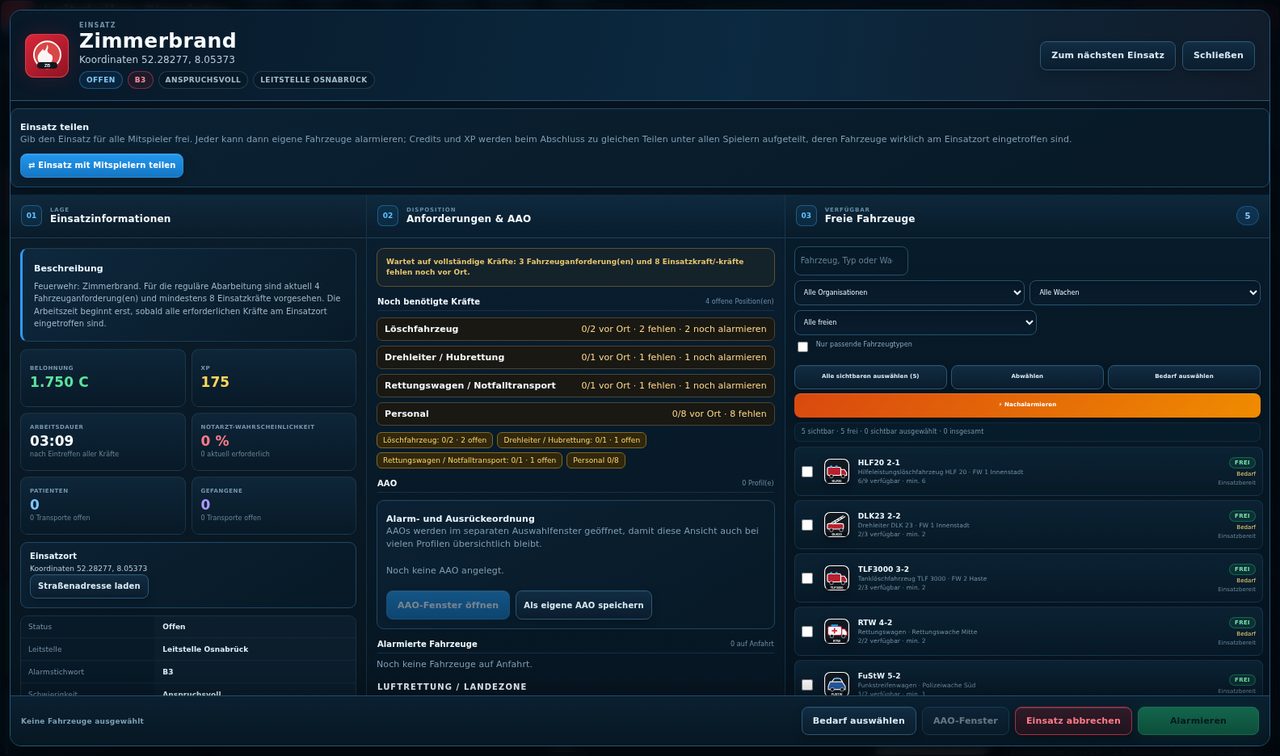Click the 03 Verfügbar section badge
1280x756 pixels.
coord(806,215)
